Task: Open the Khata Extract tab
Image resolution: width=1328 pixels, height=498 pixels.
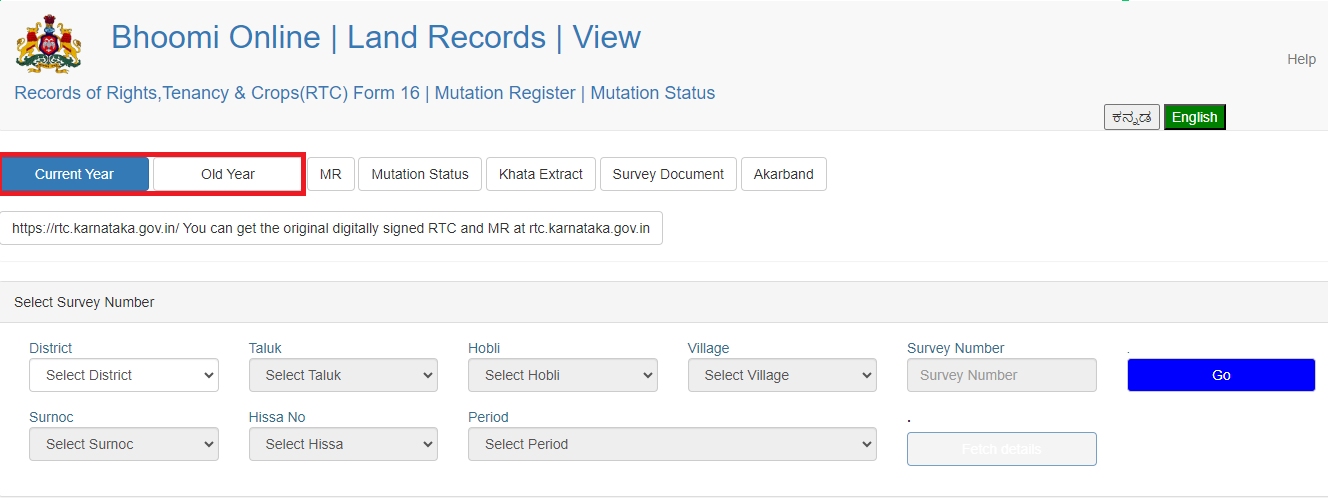Action: pyautogui.click(x=540, y=174)
